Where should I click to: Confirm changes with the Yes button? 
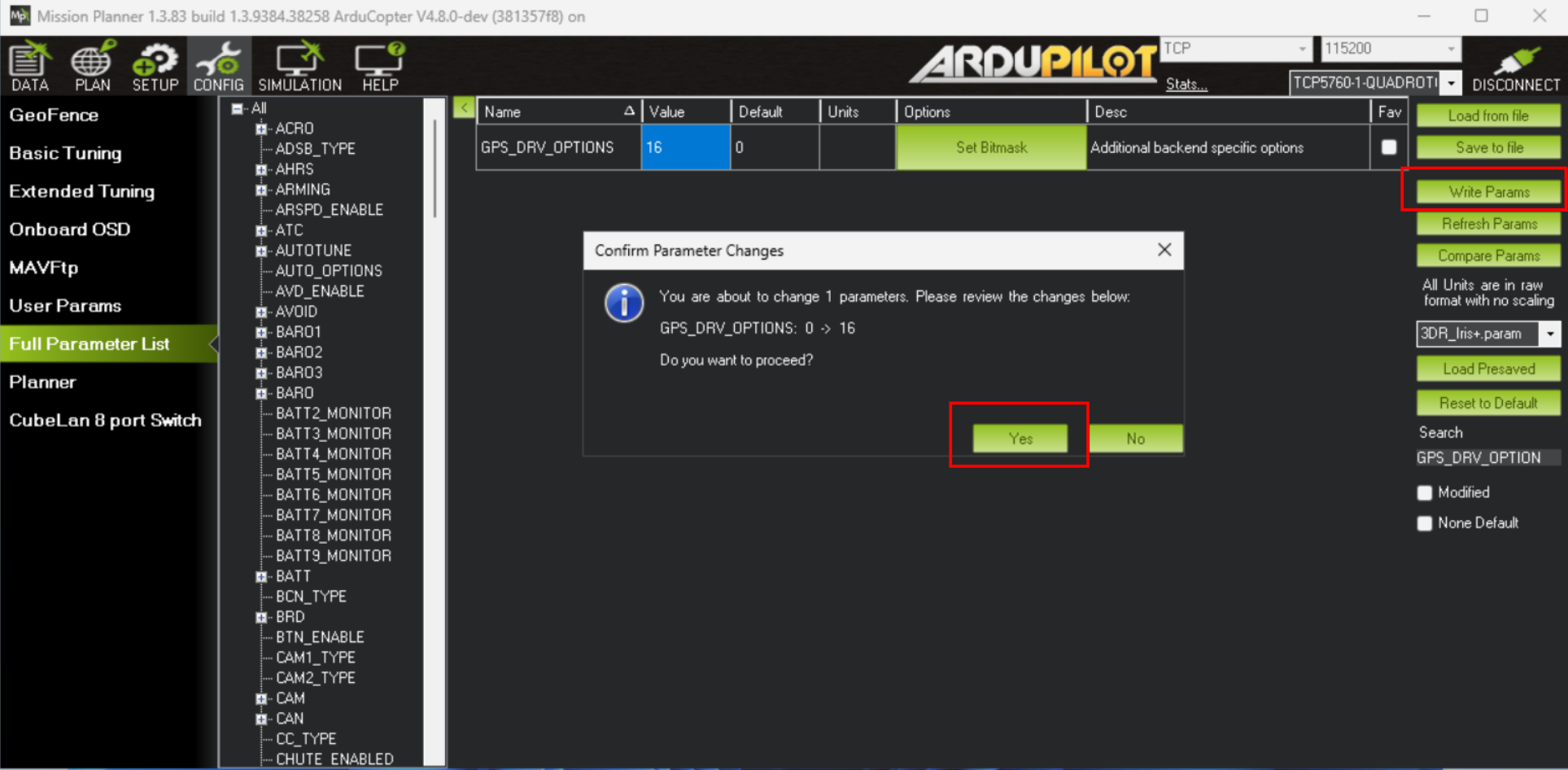1020,439
